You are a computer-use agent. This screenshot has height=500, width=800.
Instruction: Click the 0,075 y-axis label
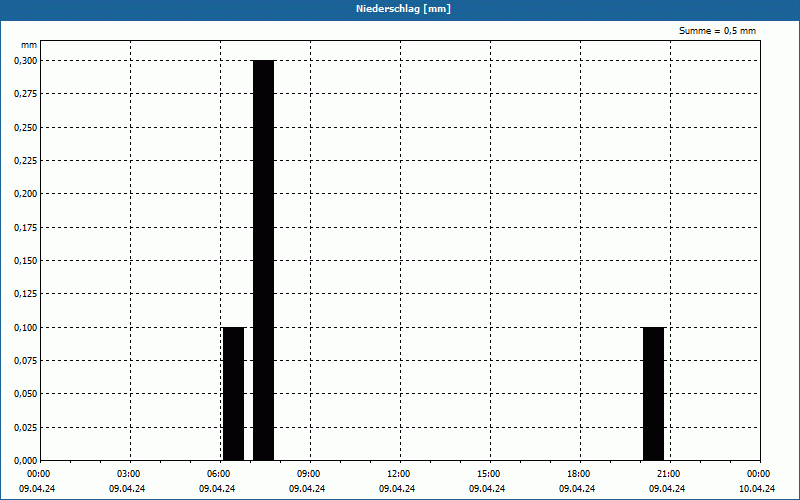(26, 361)
